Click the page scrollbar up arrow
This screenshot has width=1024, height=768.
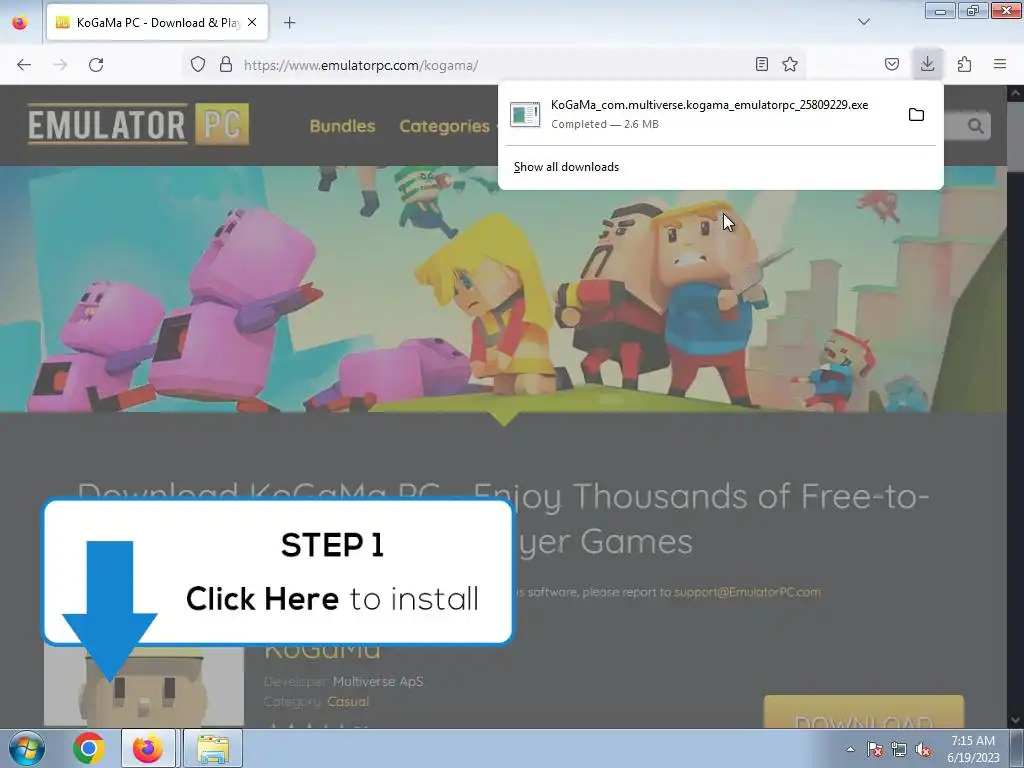(x=1016, y=93)
